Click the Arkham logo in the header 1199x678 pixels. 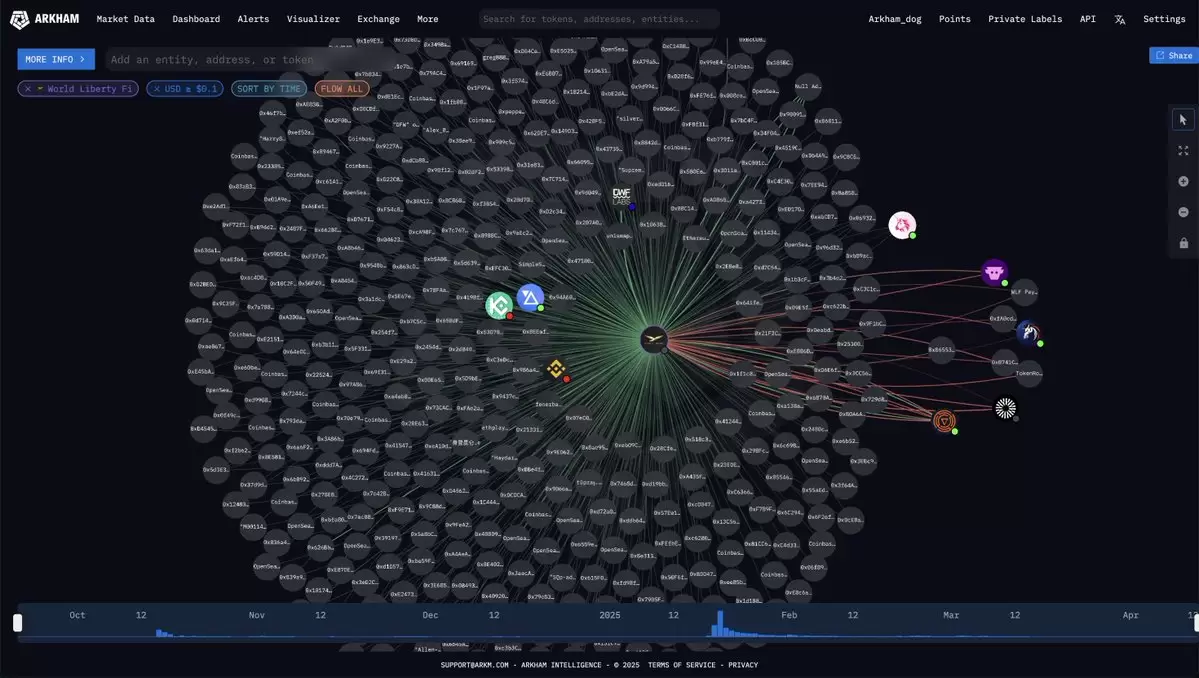44,19
